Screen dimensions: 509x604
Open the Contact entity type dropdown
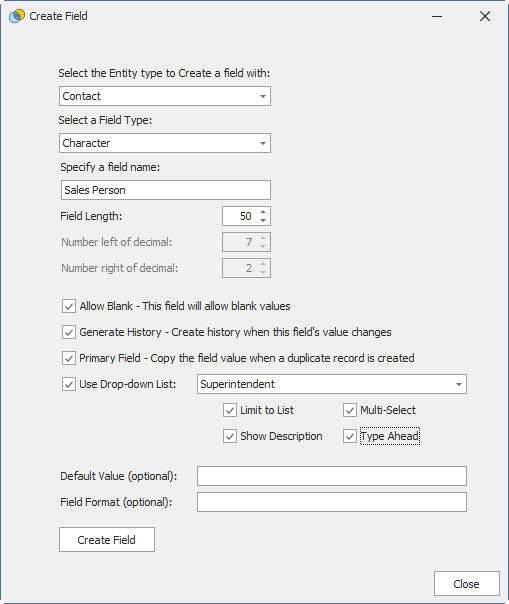pos(165,96)
